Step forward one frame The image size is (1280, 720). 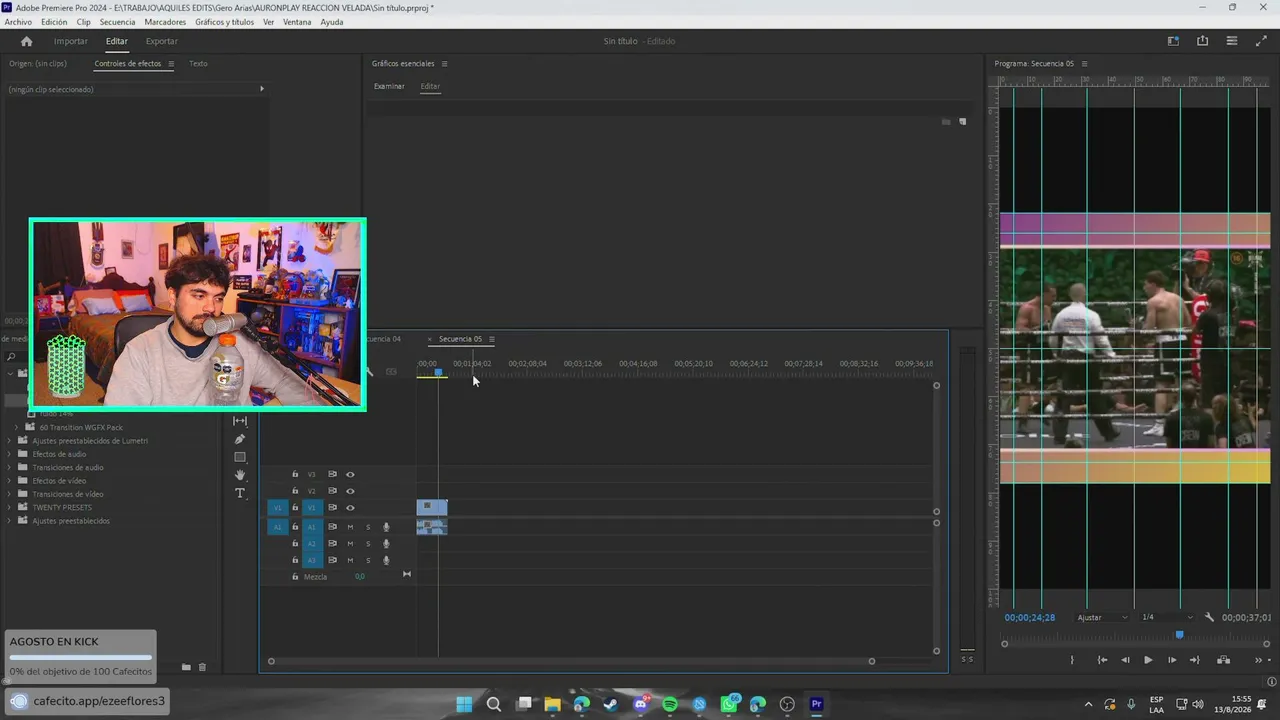1172,660
